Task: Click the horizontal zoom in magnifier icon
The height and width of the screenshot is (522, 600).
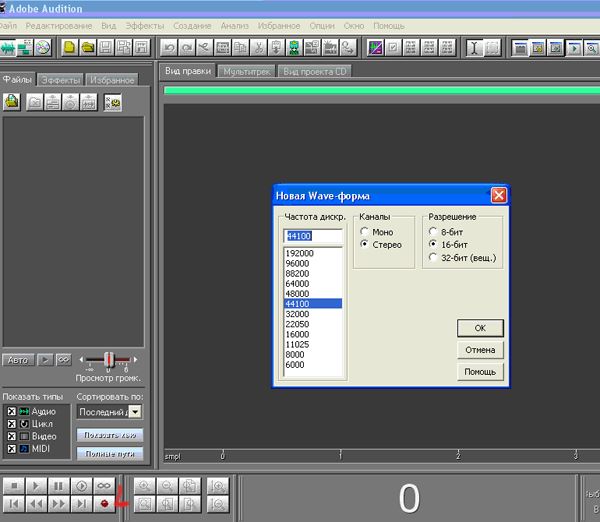Action: (x=144, y=486)
